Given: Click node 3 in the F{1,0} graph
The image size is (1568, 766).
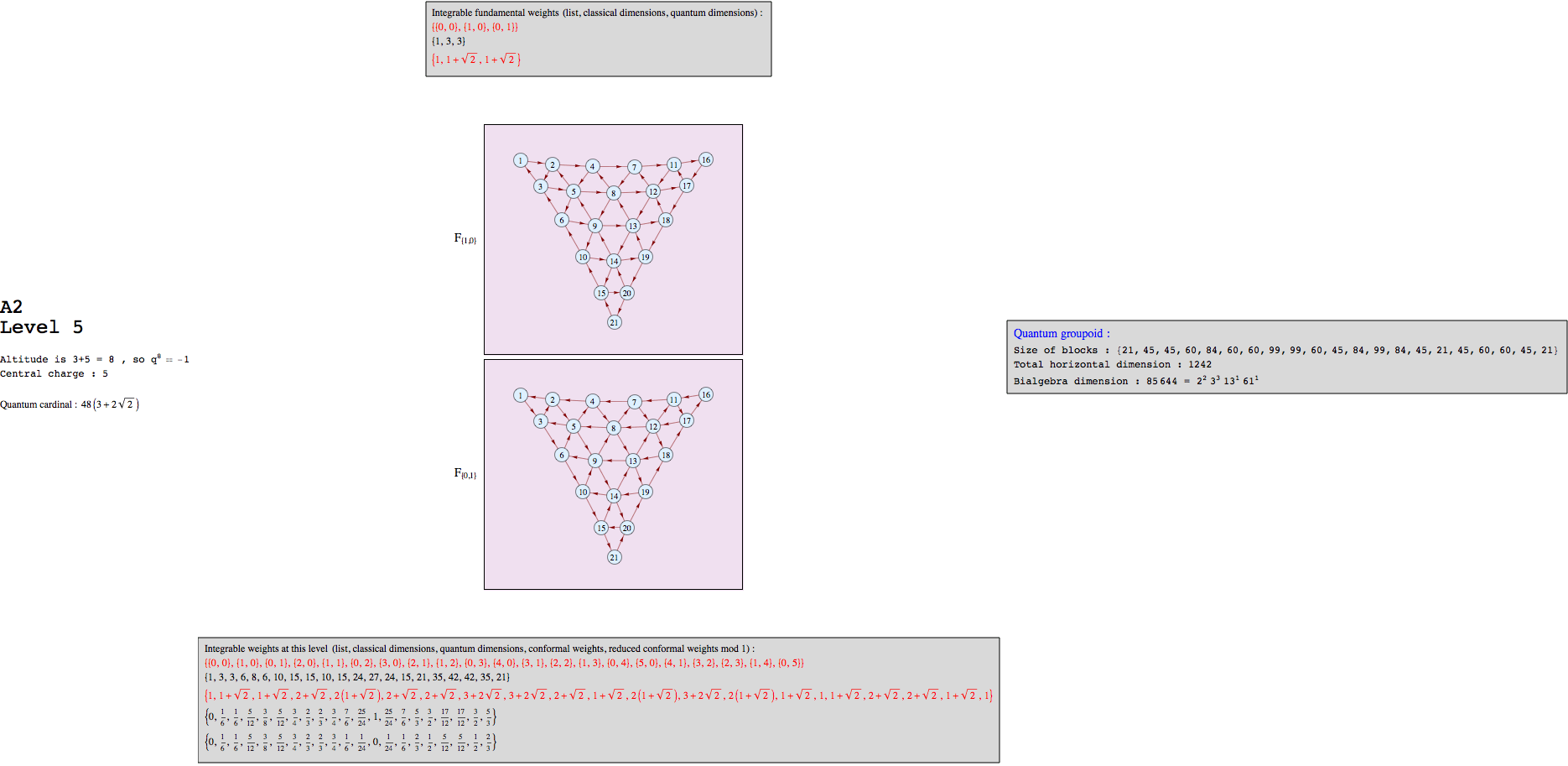Looking at the screenshot, I should click(x=541, y=186).
